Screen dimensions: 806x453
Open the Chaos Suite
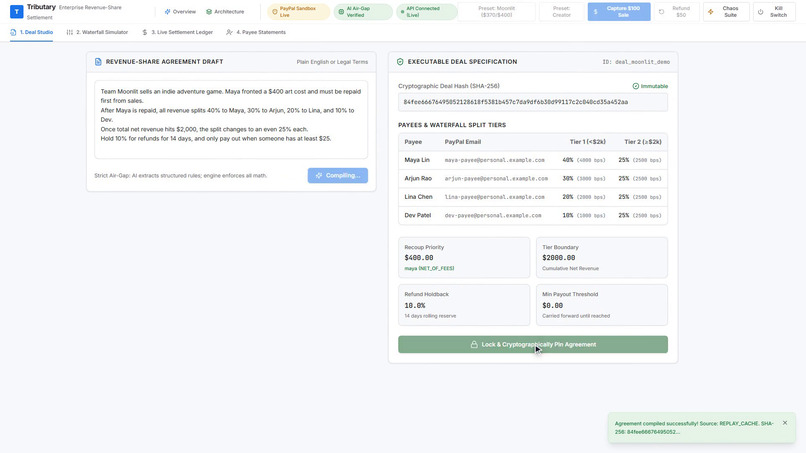726,12
